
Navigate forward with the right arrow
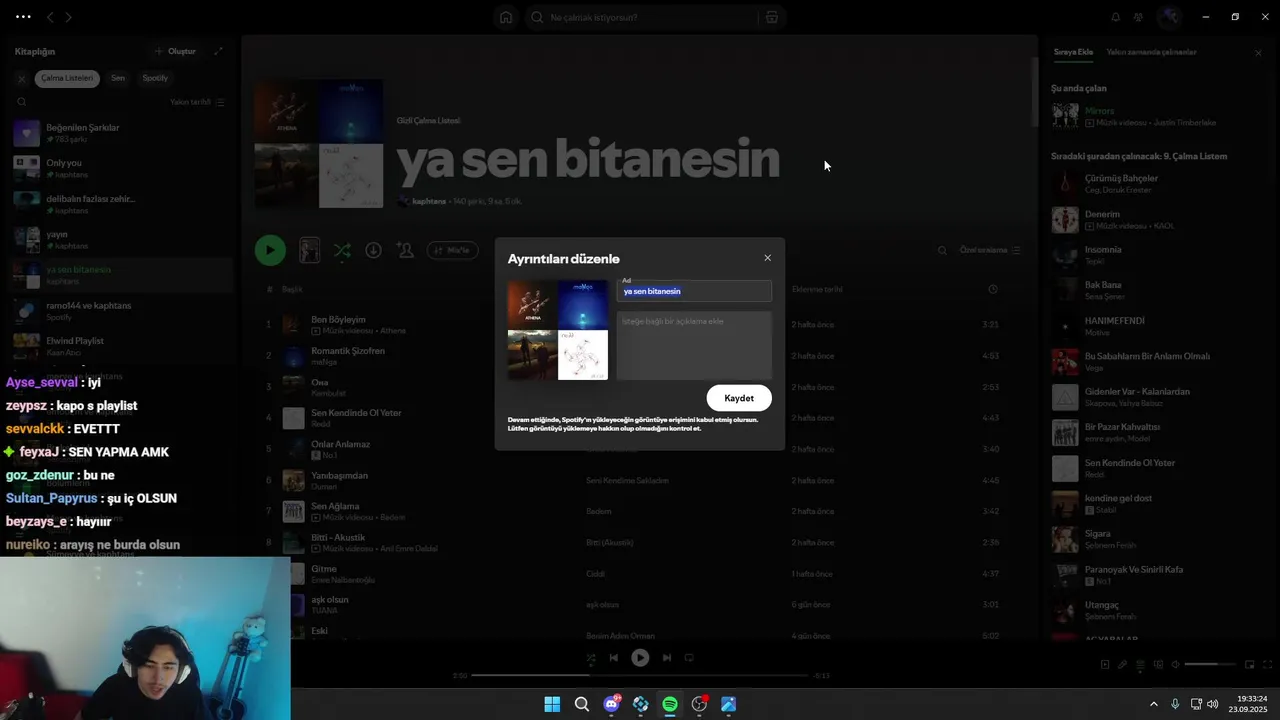(68, 17)
